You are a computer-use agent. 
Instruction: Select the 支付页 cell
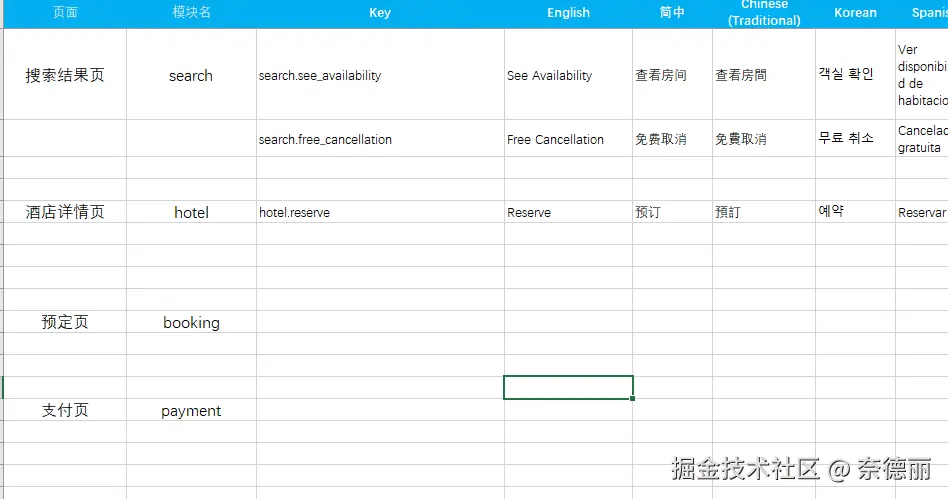click(x=65, y=410)
